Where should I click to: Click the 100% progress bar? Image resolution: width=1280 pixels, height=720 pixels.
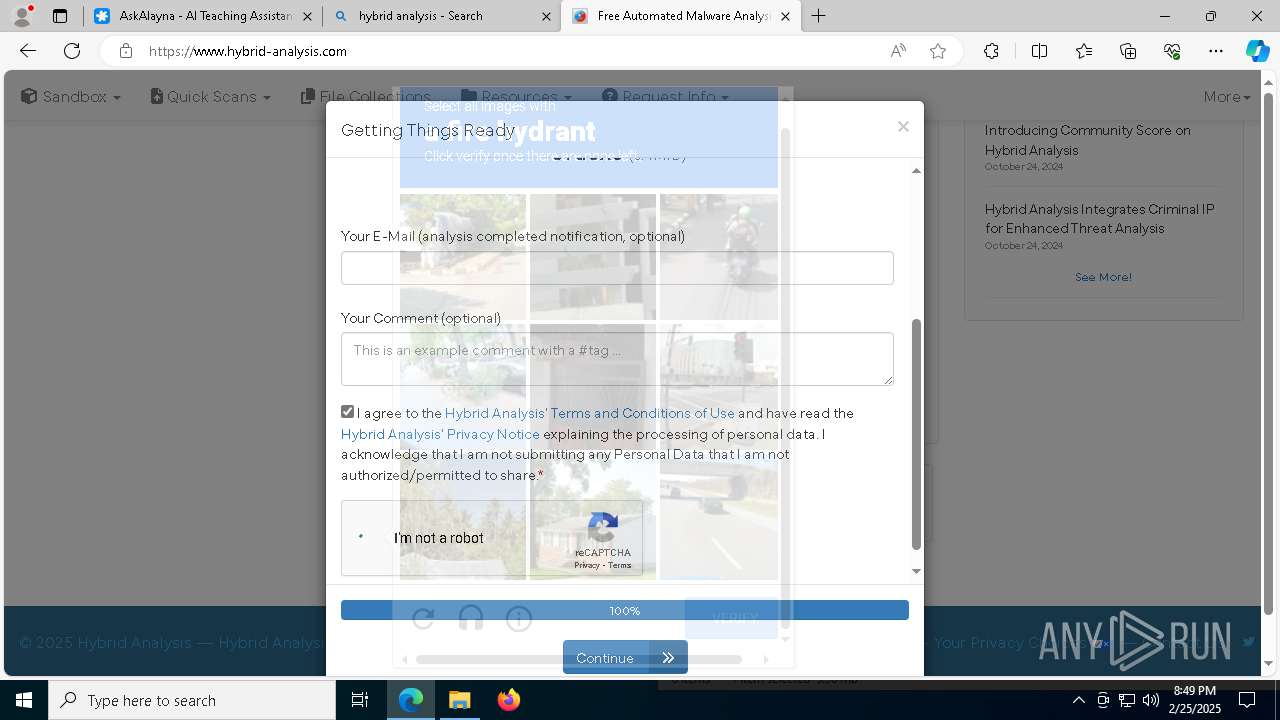pos(625,610)
